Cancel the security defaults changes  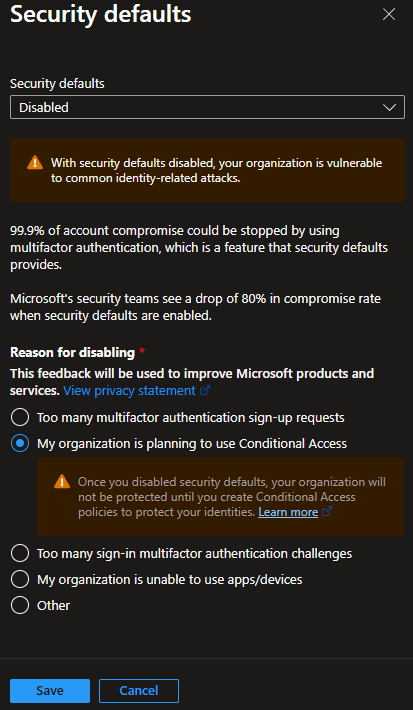coord(139,691)
